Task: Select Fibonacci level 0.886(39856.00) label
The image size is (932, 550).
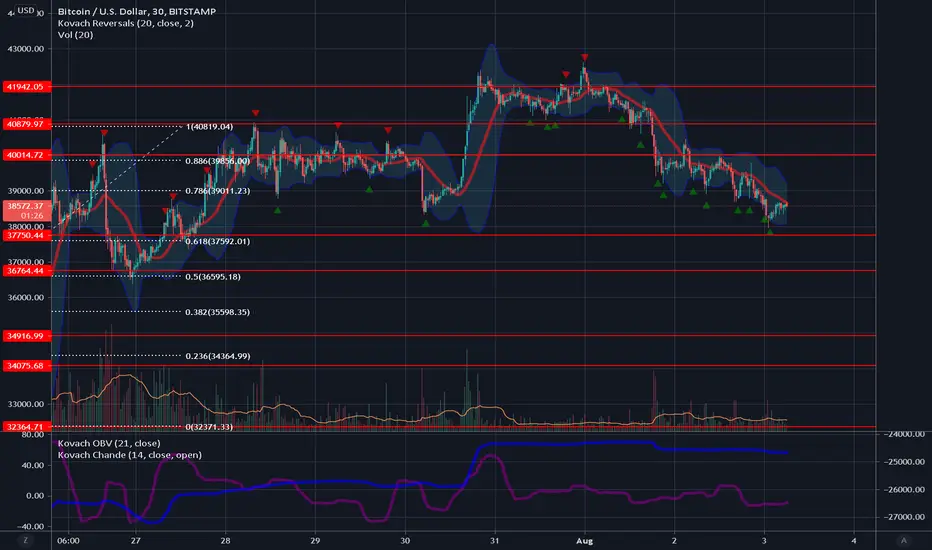Action: [218, 161]
